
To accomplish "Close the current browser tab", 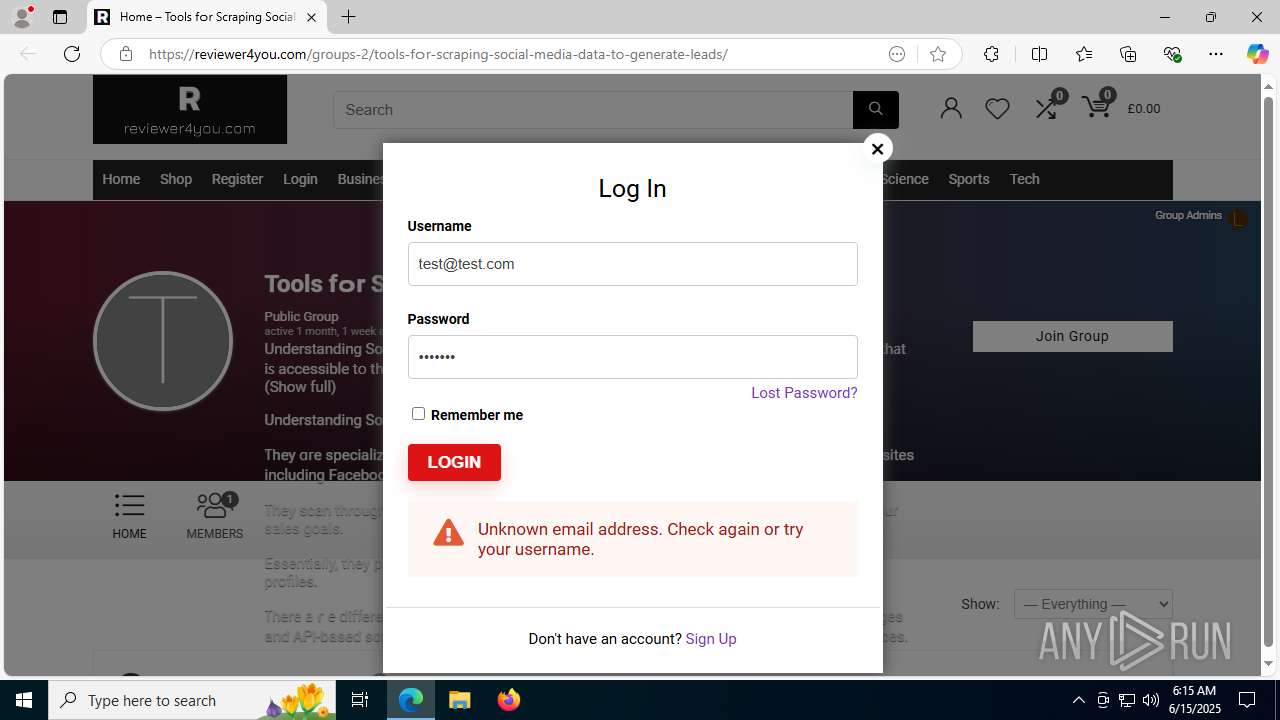I will (311, 17).
